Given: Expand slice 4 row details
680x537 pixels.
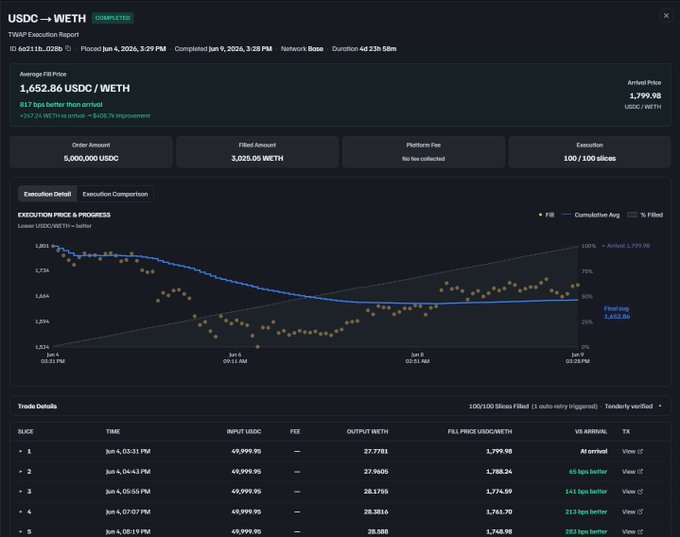Looking at the screenshot, I should coord(20,512).
